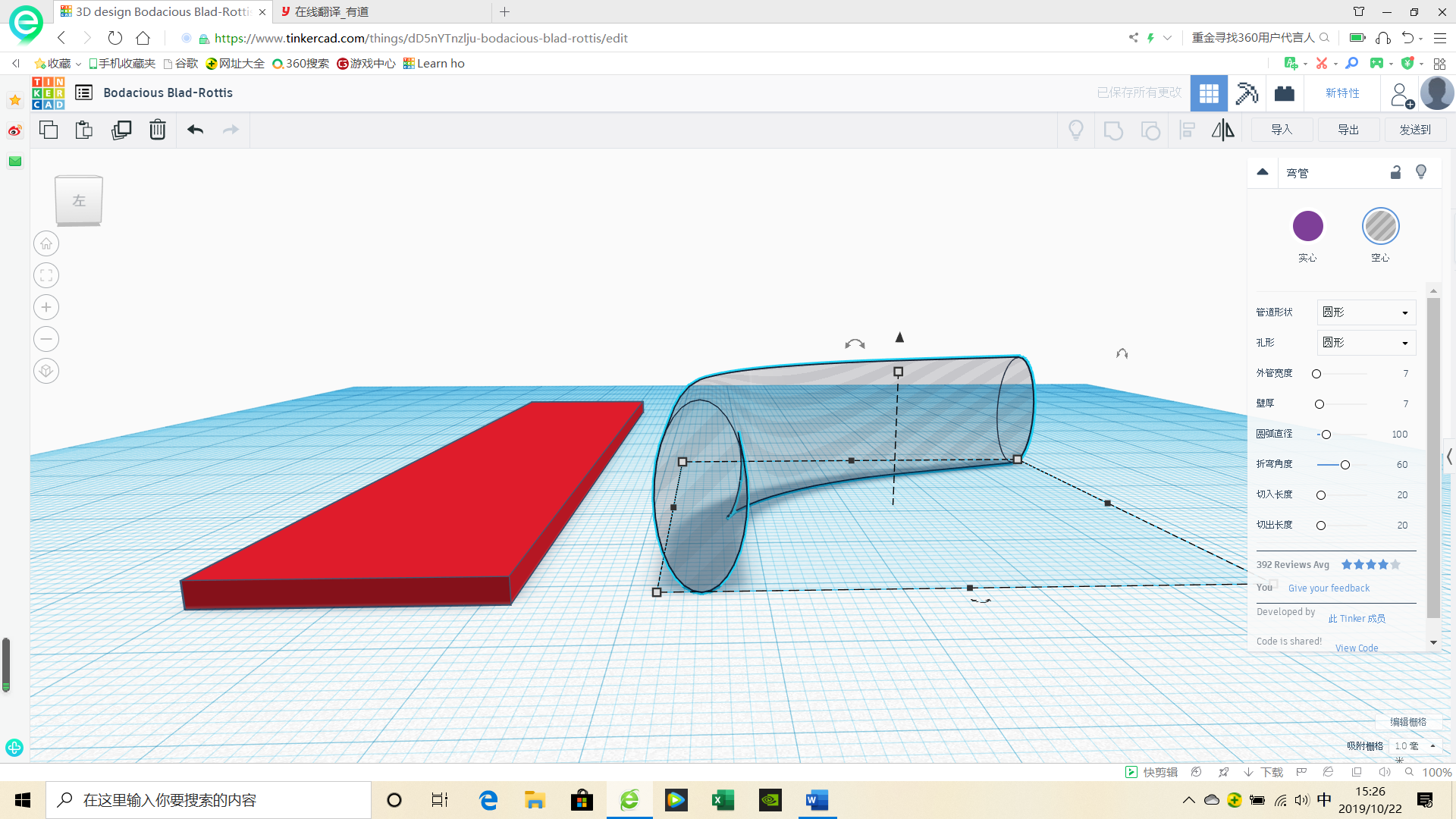Click the 编辑栅格 edit grid button

coord(1408,722)
